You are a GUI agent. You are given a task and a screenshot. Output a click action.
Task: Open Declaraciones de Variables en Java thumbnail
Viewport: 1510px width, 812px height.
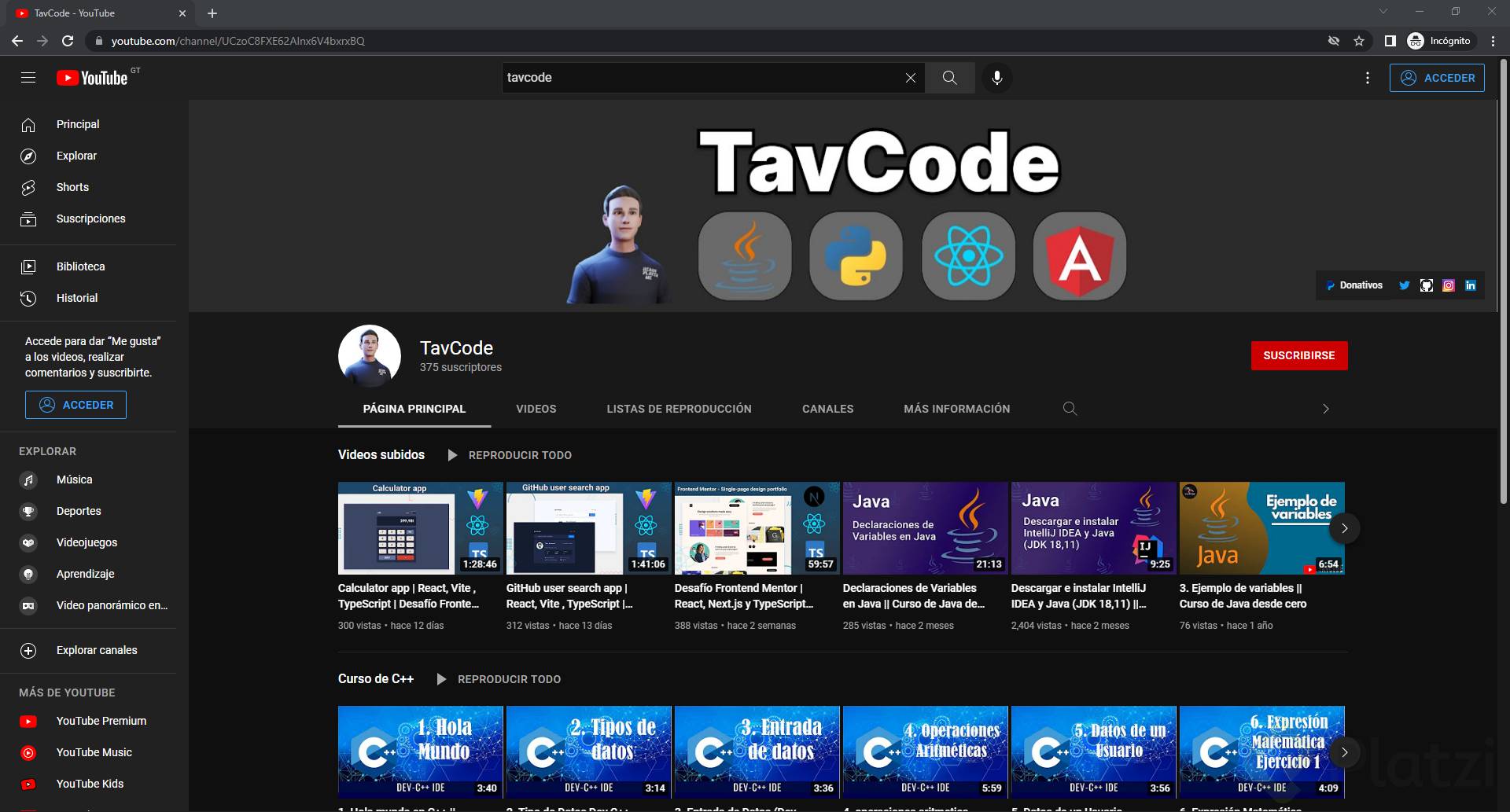pyautogui.click(x=926, y=528)
